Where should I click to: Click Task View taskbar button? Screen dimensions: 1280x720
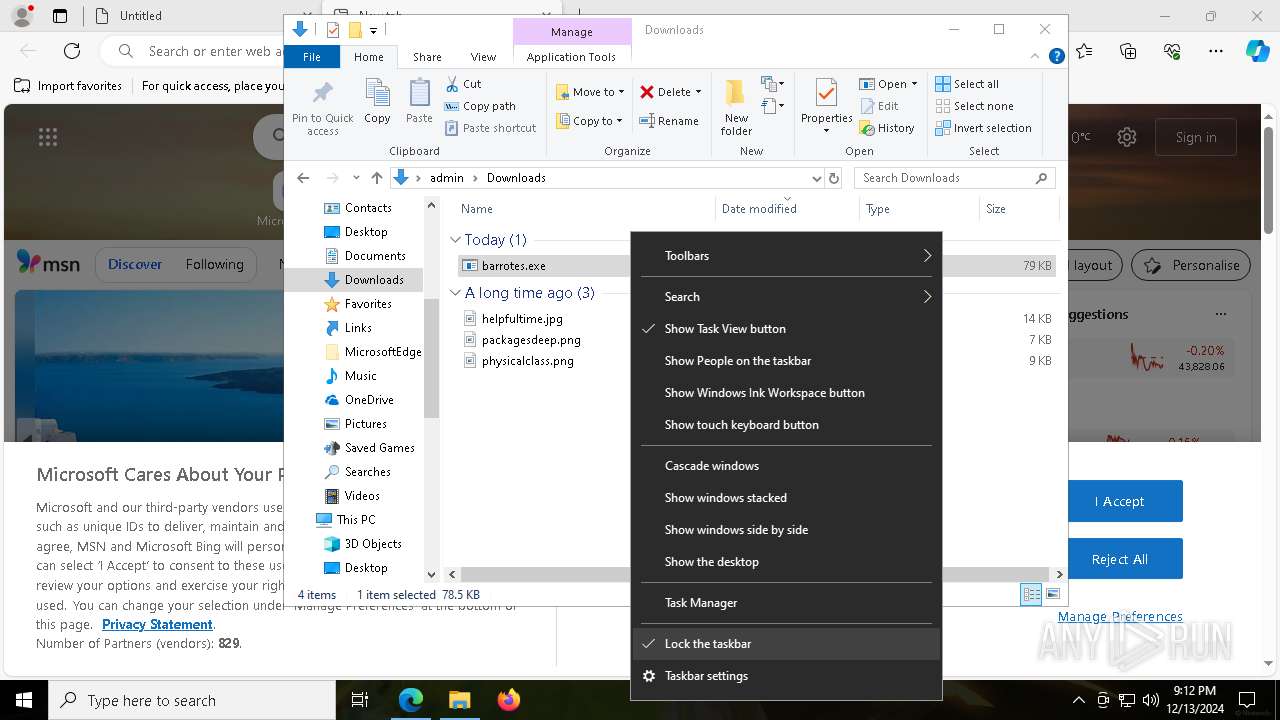(x=360, y=700)
